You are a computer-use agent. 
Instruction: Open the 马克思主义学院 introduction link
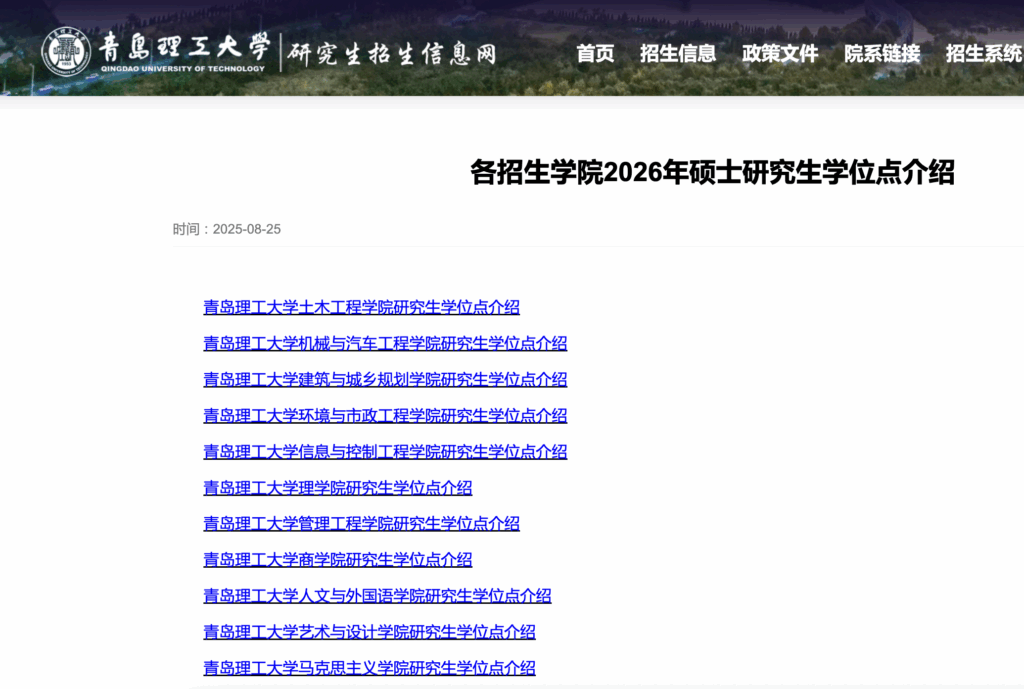pos(370,668)
